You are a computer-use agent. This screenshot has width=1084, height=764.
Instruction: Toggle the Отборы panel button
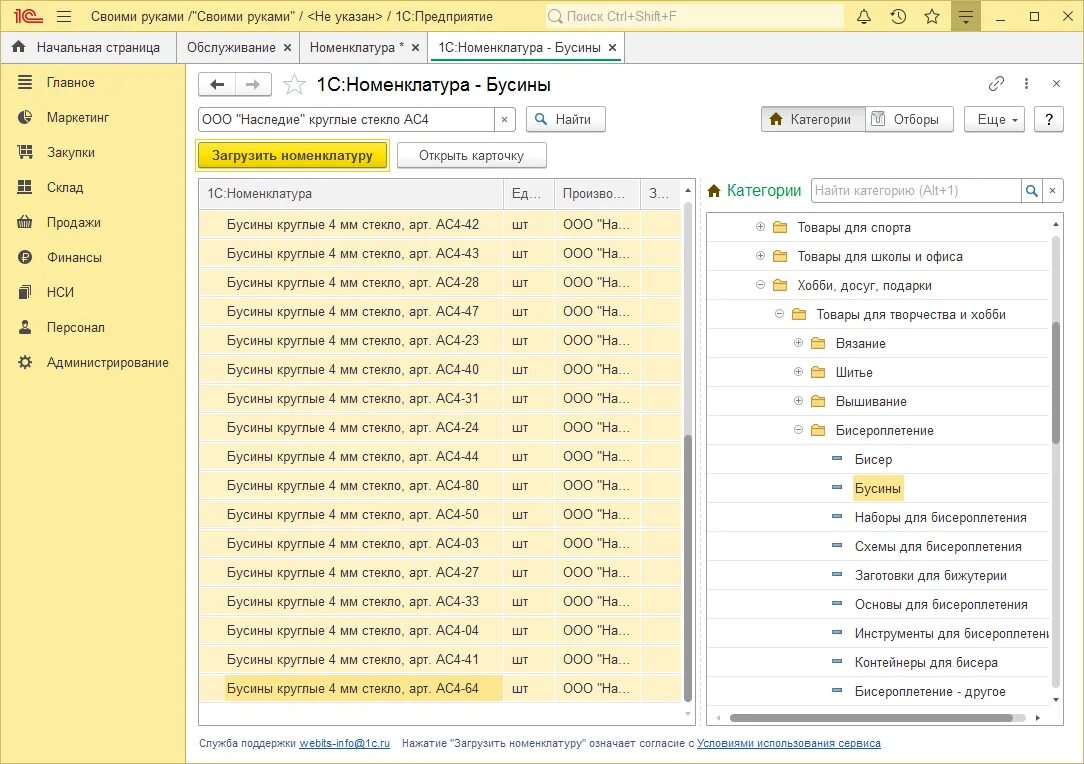[x=909, y=120]
